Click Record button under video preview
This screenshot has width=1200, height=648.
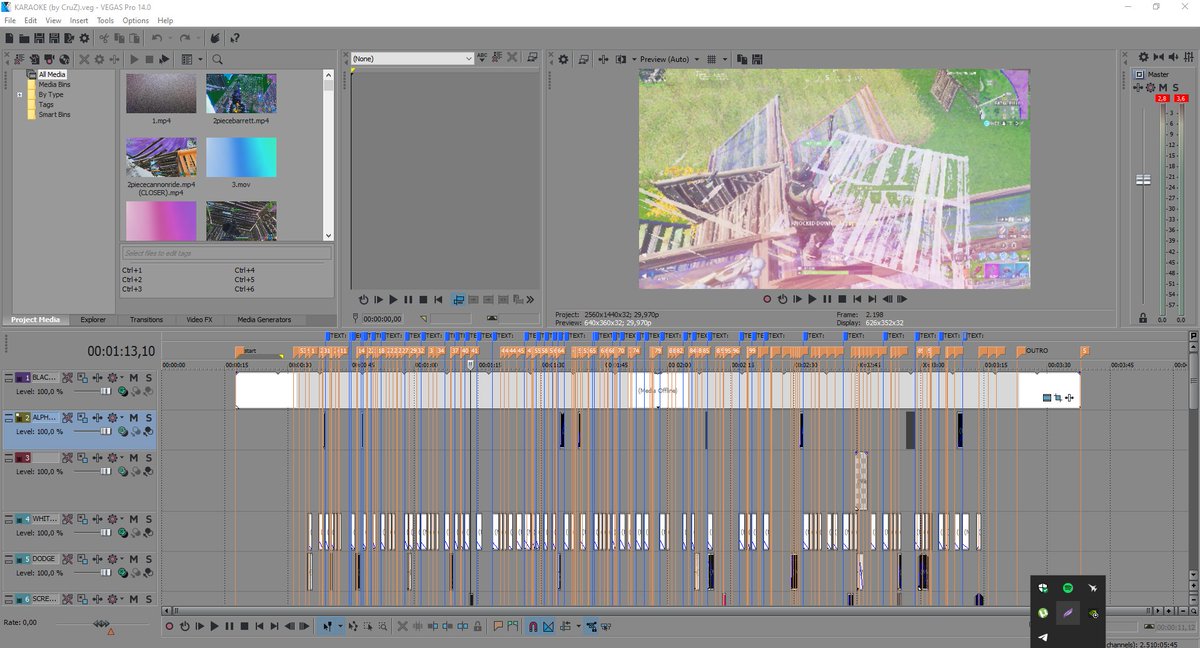(x=767, y=298)
